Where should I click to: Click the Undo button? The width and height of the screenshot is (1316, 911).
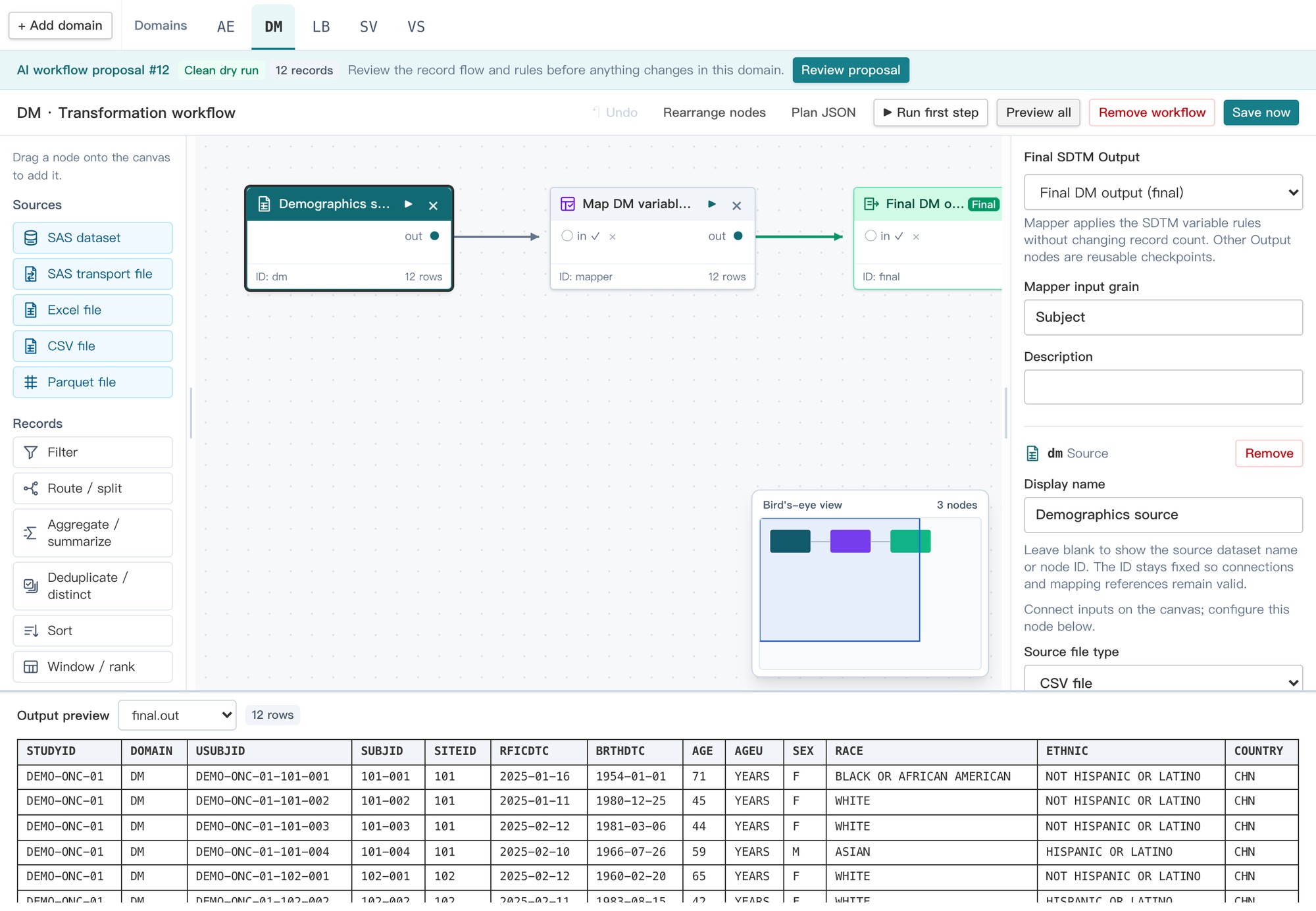[616, 113]
